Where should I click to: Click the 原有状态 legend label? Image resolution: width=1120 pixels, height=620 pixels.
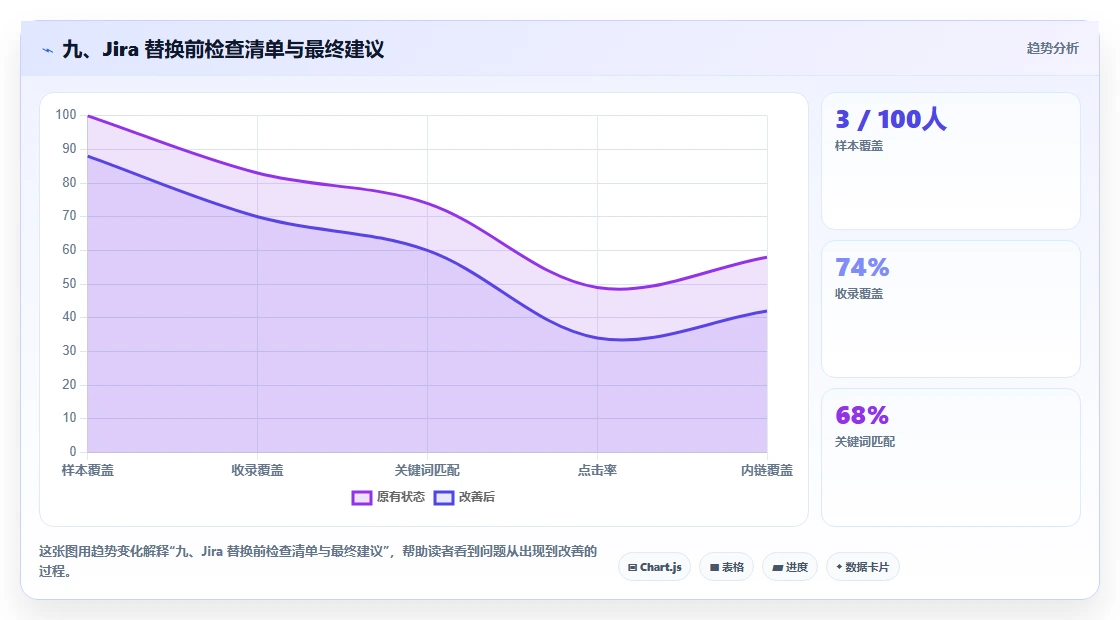point(401,496)
